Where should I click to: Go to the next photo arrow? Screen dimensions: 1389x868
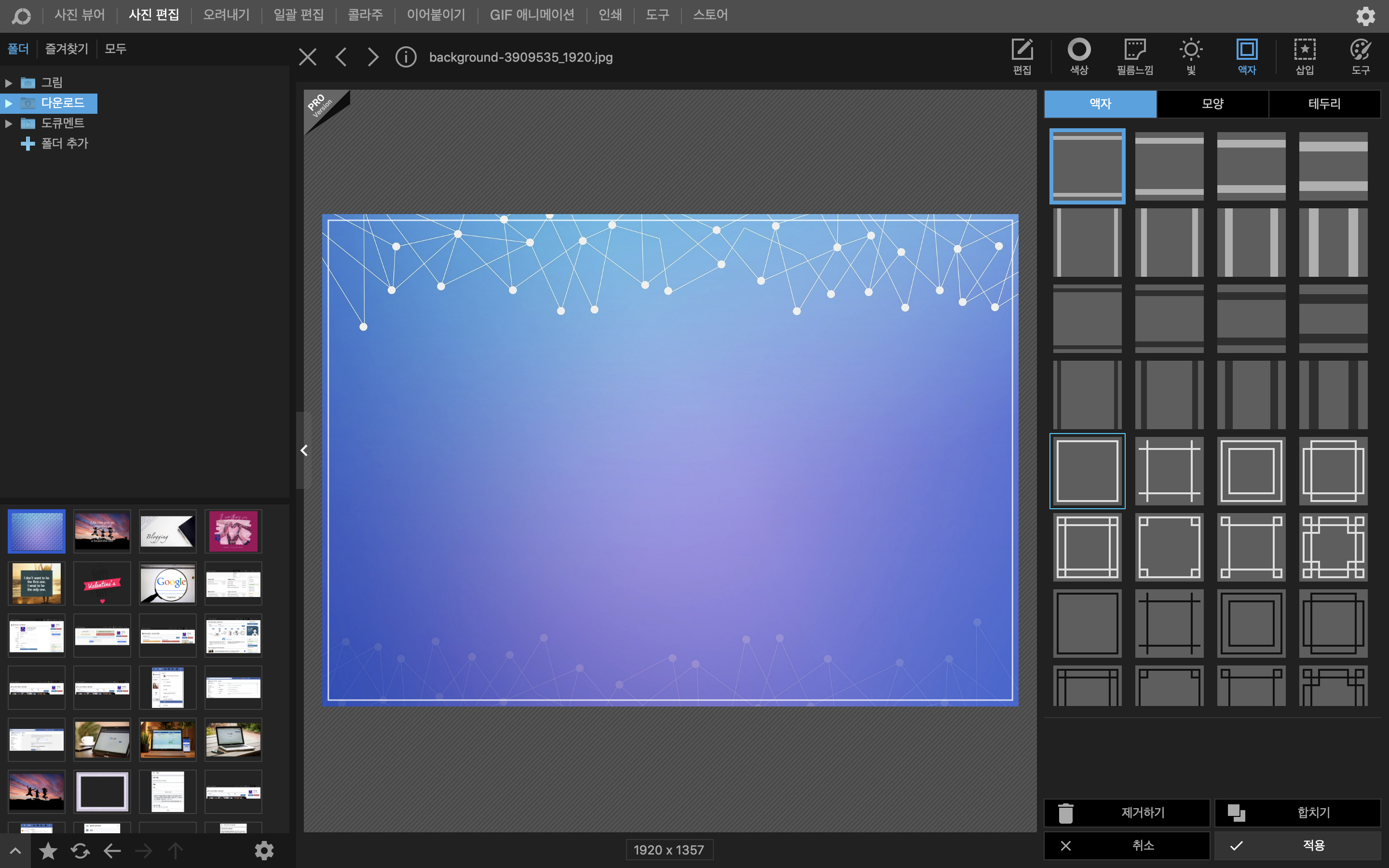pyautogui.click(x=373, y=57)
